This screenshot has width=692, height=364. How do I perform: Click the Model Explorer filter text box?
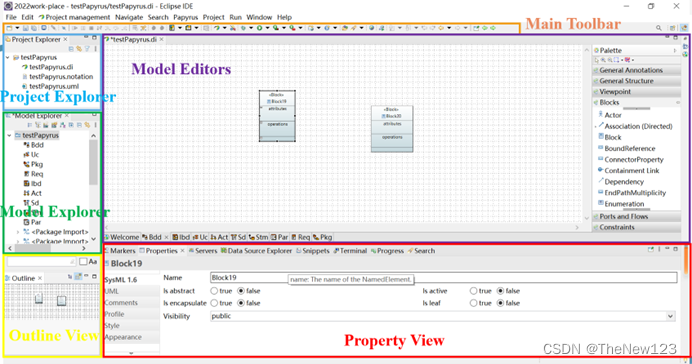[41, 262]
